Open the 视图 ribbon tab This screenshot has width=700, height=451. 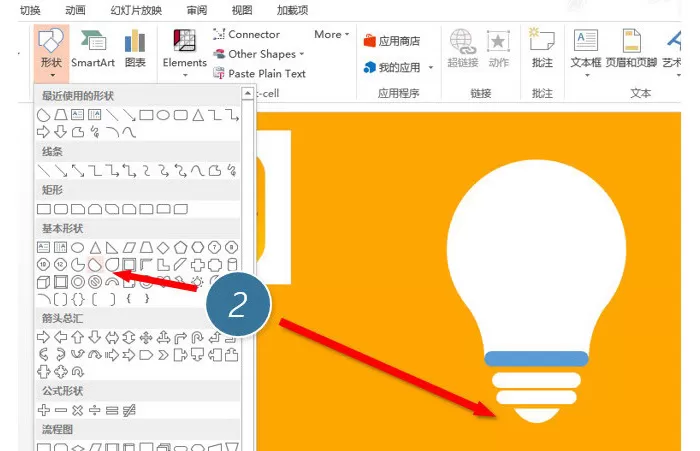(242, 10)
